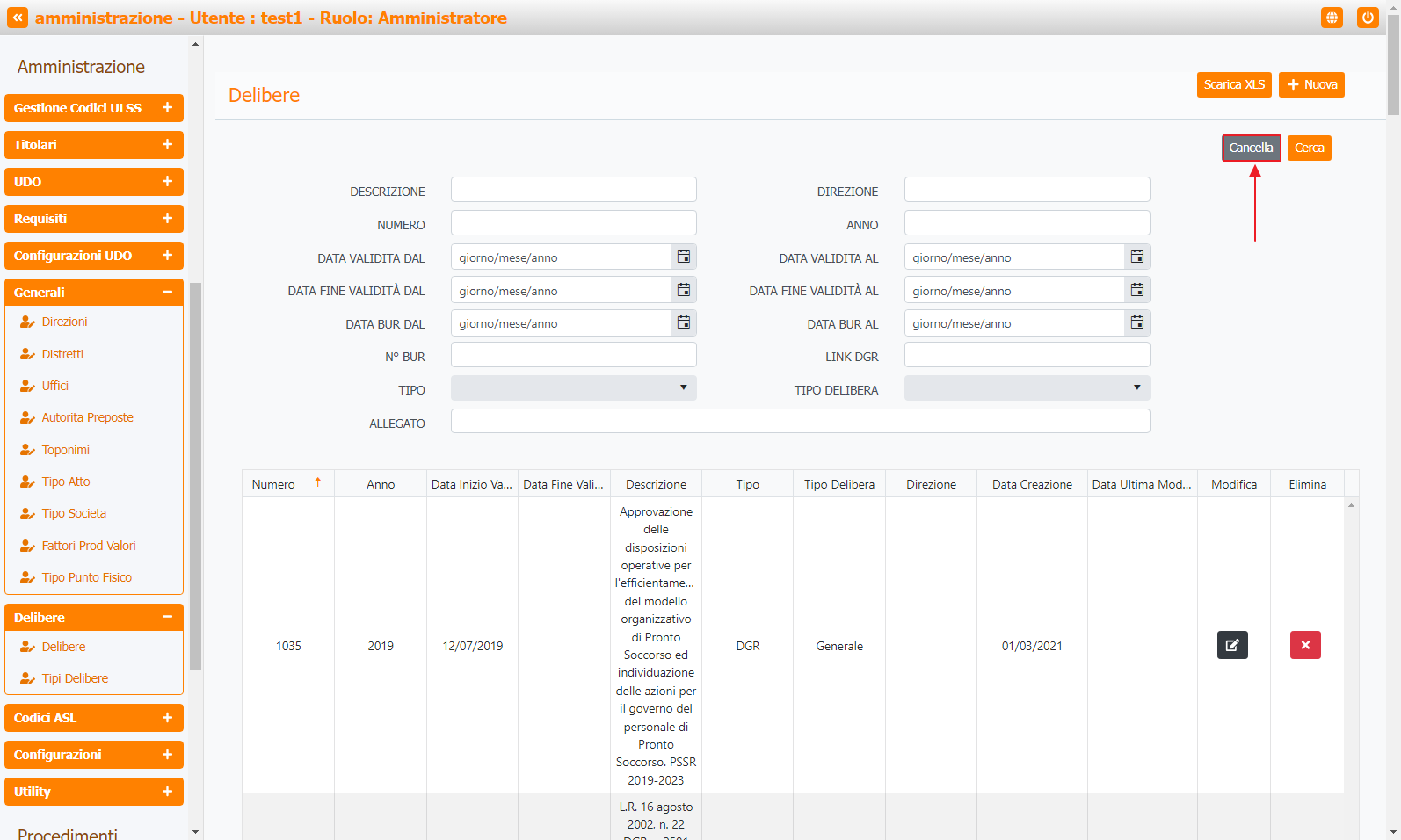
Task: Click the globe language icon
Action: (1332, 18)
